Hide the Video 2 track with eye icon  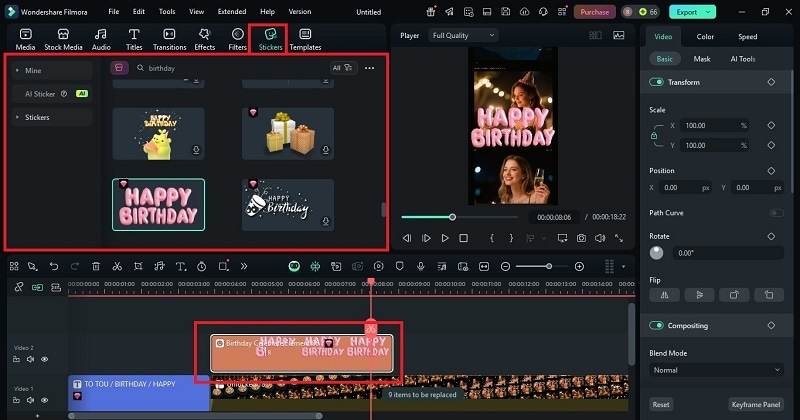tap(45, 359)
